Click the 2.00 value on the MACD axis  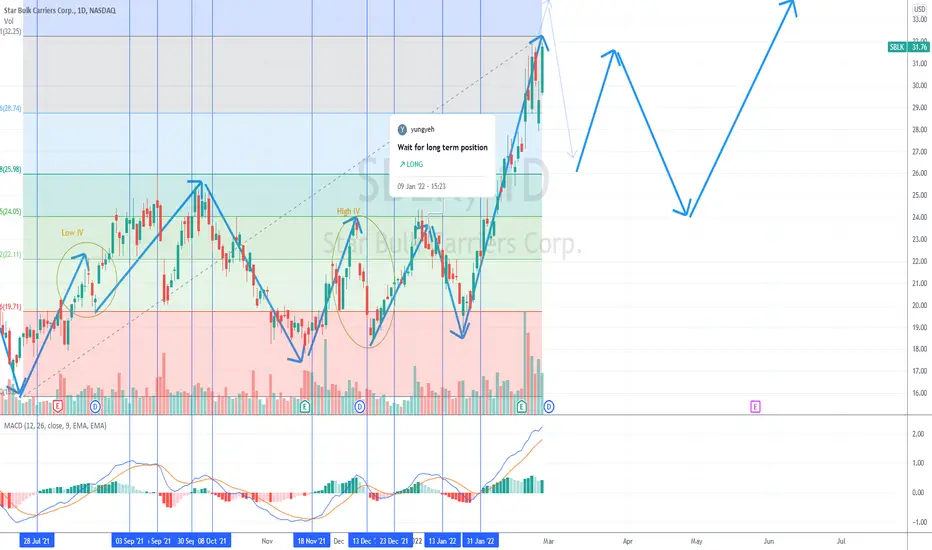(x=918, y=434)
